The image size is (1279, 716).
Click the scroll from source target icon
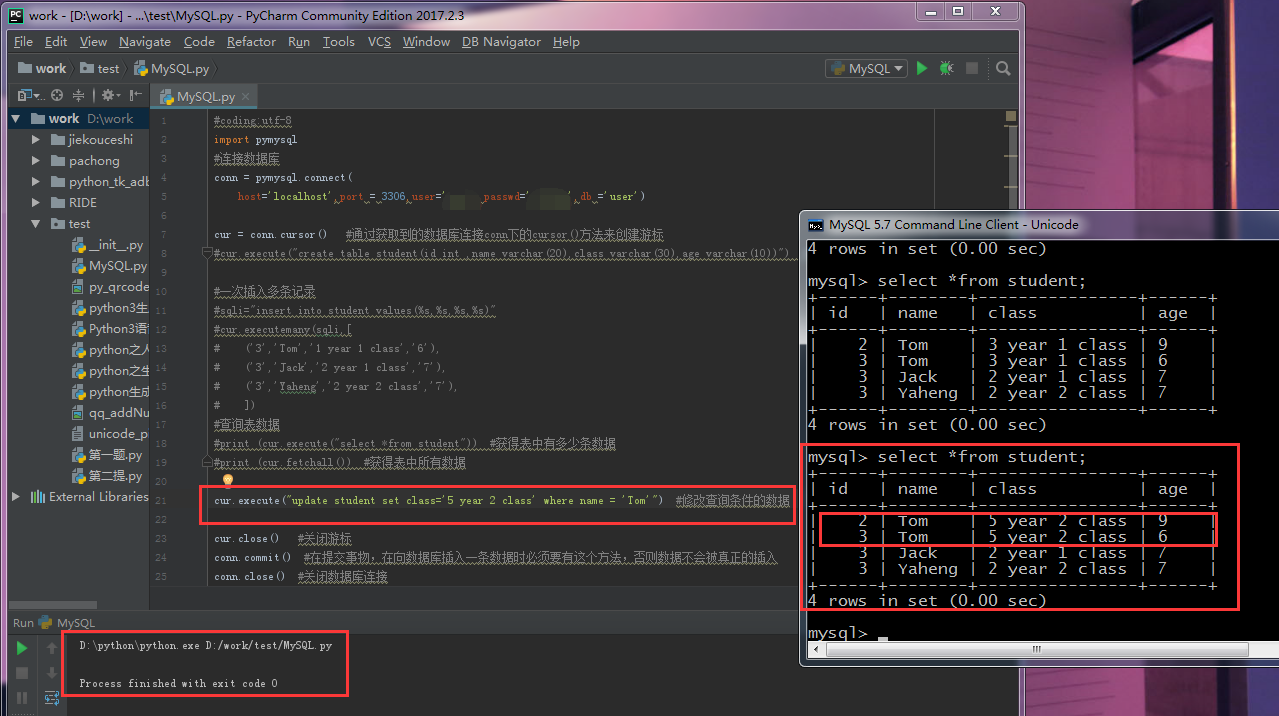57,95
